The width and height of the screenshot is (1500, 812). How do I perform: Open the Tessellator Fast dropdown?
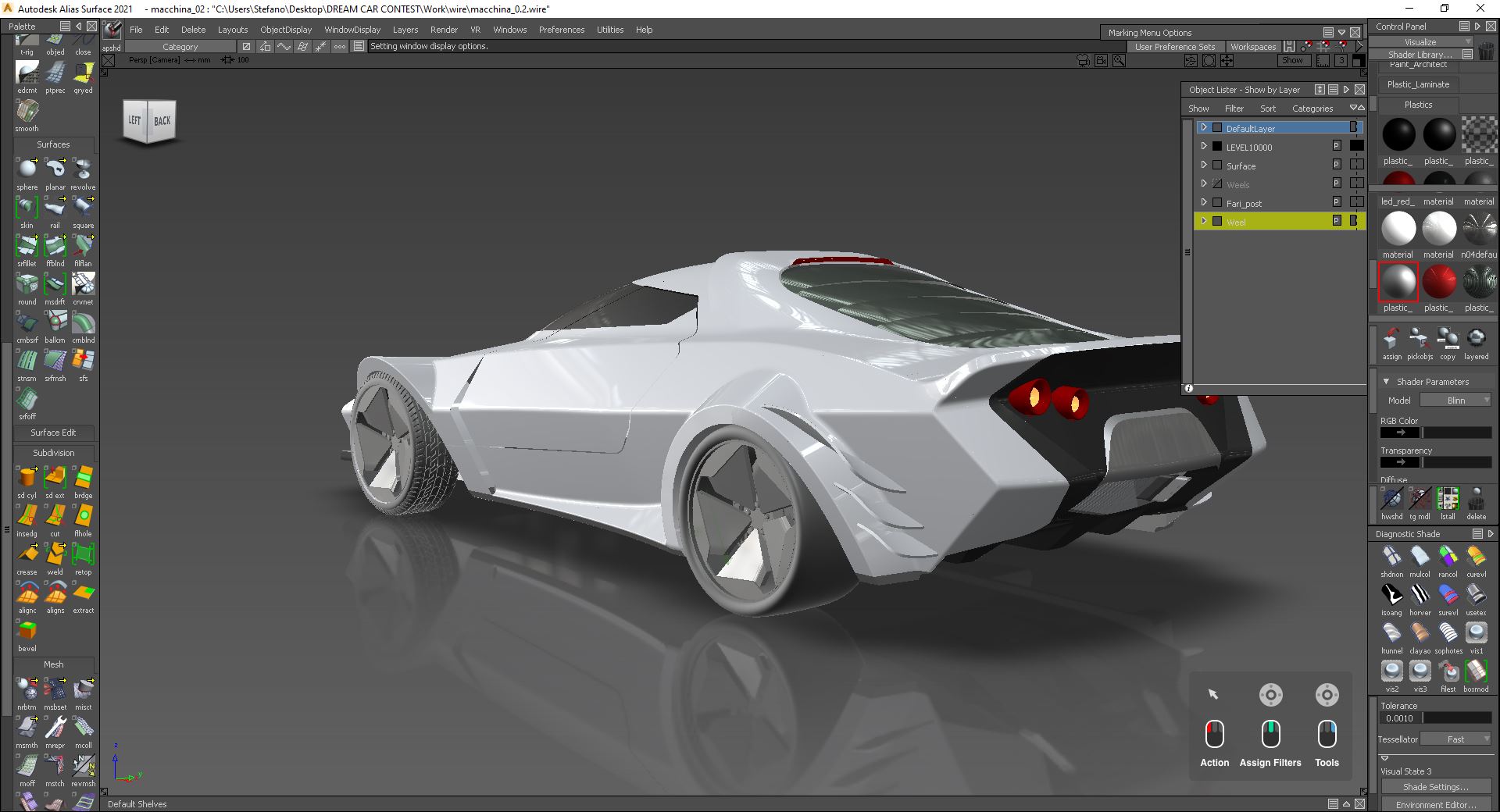(x=1455, y=739)
